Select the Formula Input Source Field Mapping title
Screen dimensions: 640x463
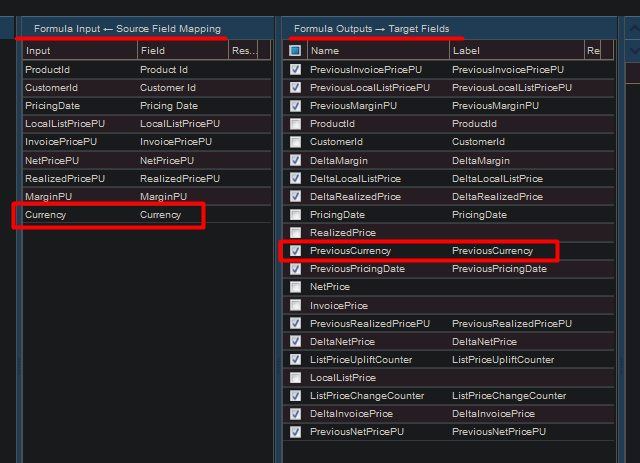[127, 29]
